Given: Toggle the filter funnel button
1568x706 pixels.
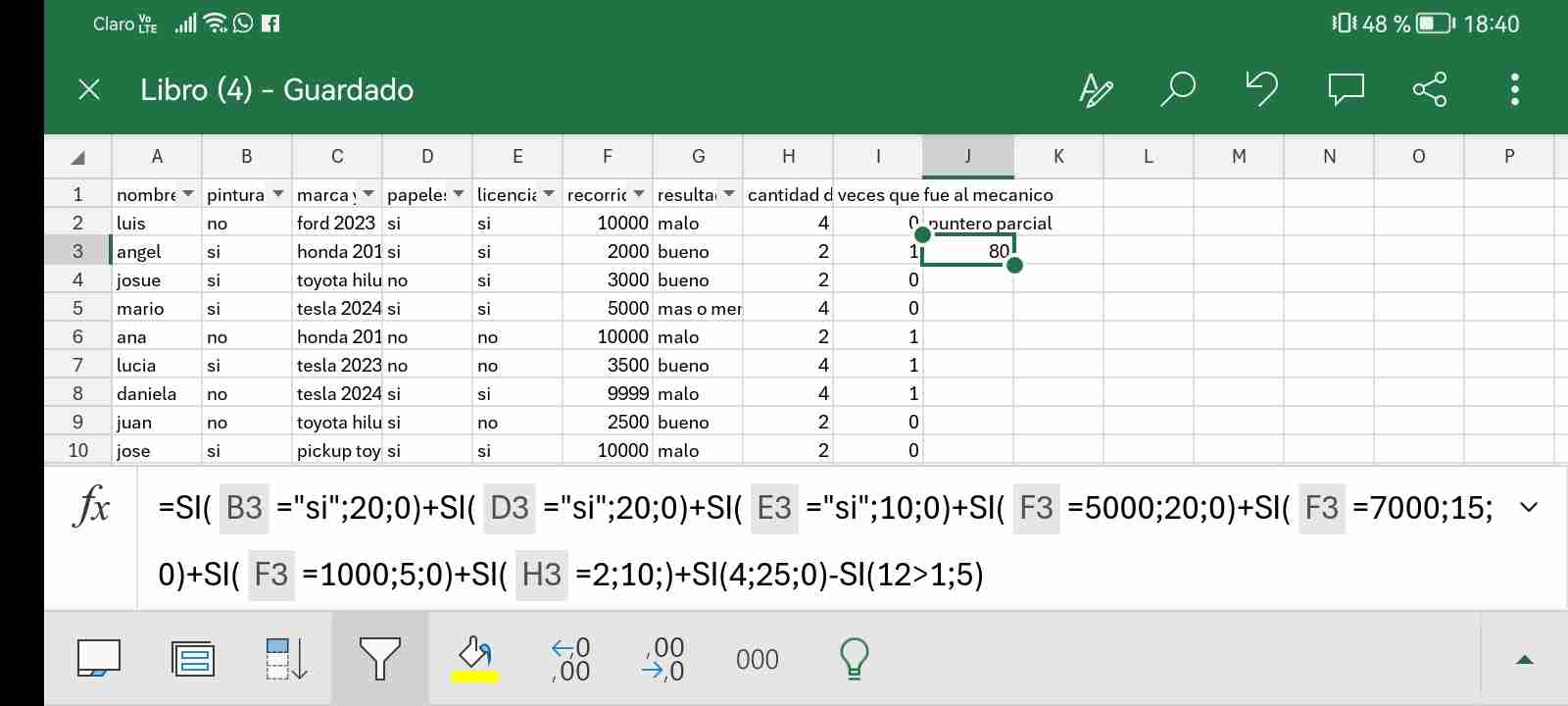Looking at the screenshot, I should pos(379,659).
